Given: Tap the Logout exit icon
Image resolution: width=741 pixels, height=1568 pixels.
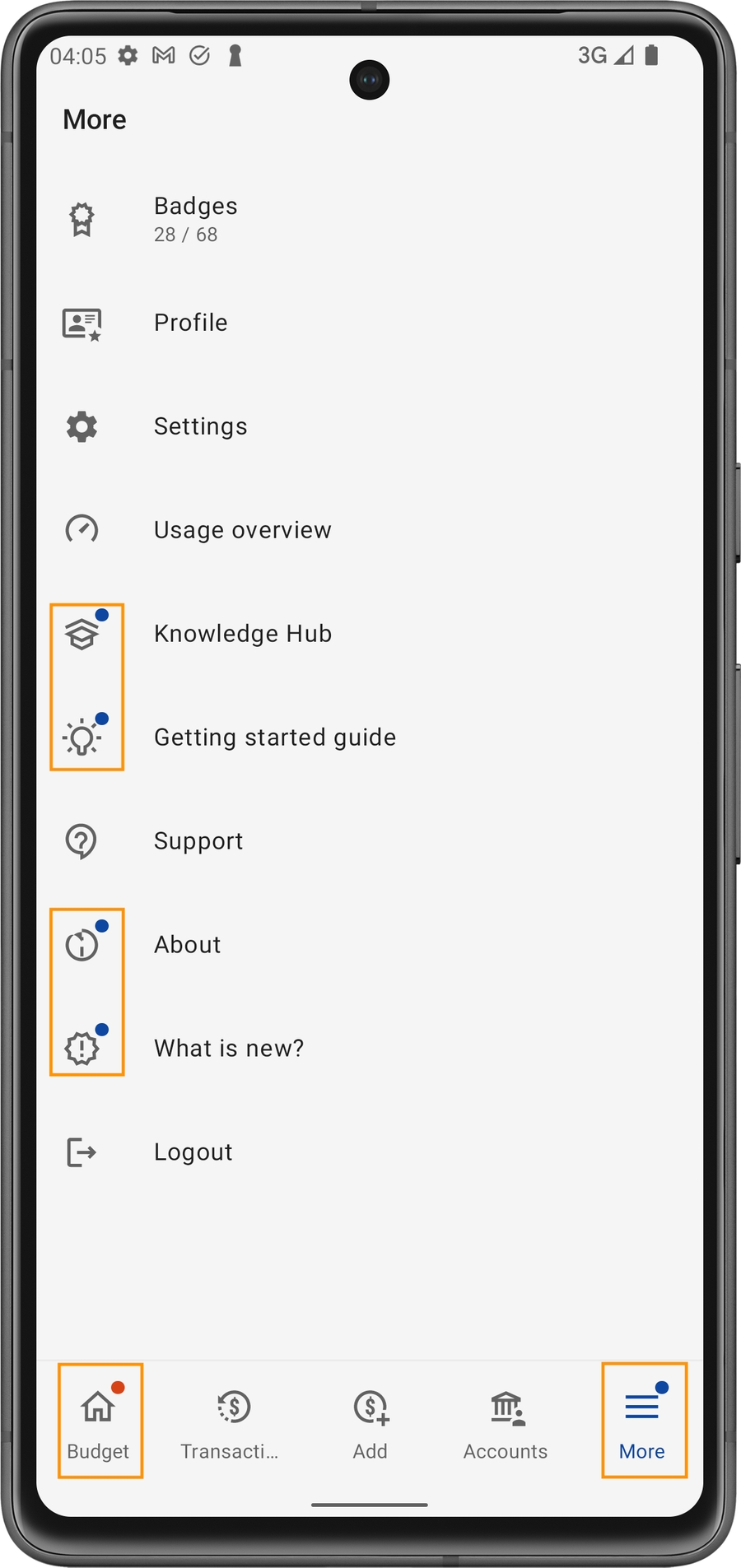Looking at the screenshot, I should pos(82,1152).
